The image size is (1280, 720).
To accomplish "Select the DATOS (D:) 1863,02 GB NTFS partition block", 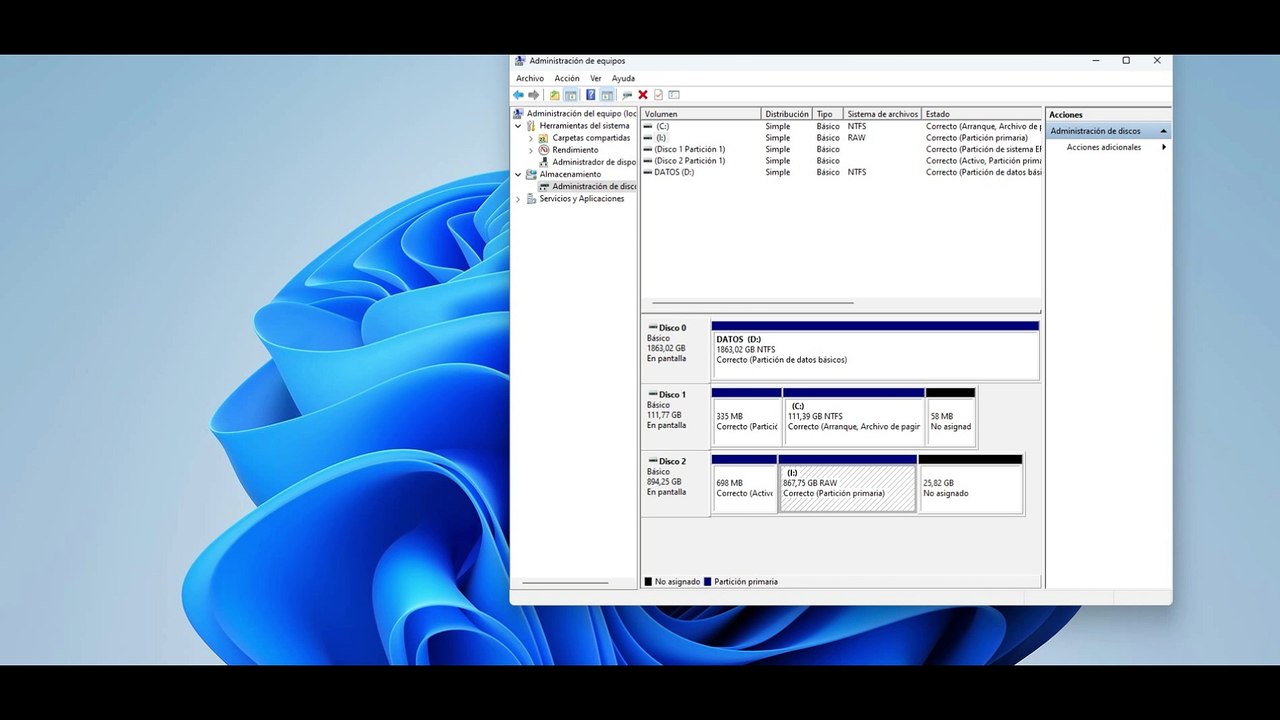I will (x=875, y=350).
